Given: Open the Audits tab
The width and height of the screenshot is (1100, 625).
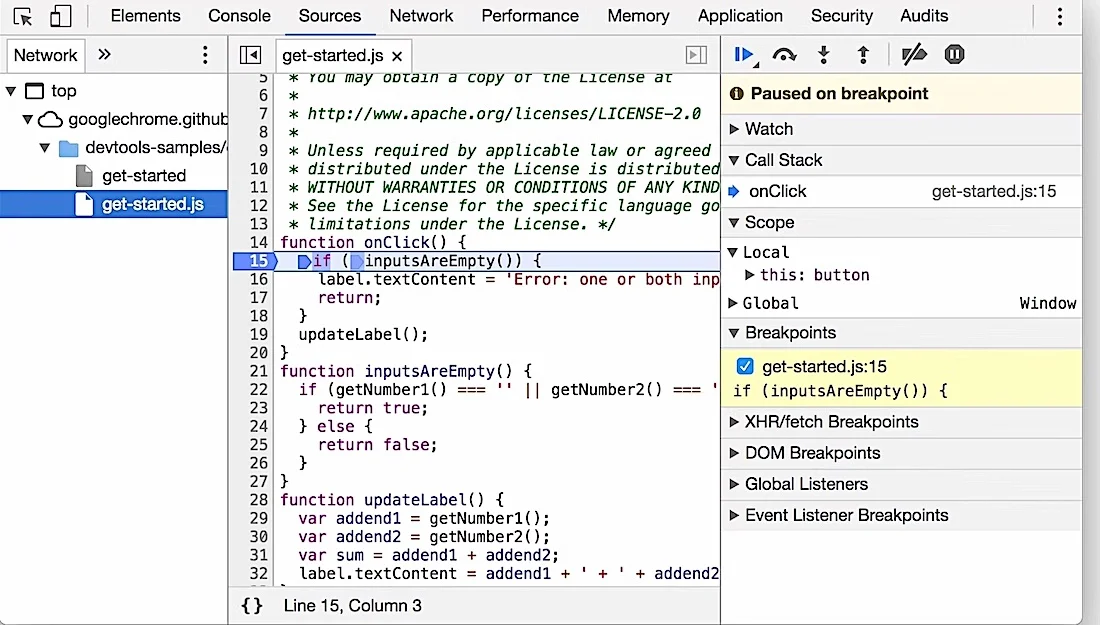Looking at the screenshot, I should click(x=924, y=15).
